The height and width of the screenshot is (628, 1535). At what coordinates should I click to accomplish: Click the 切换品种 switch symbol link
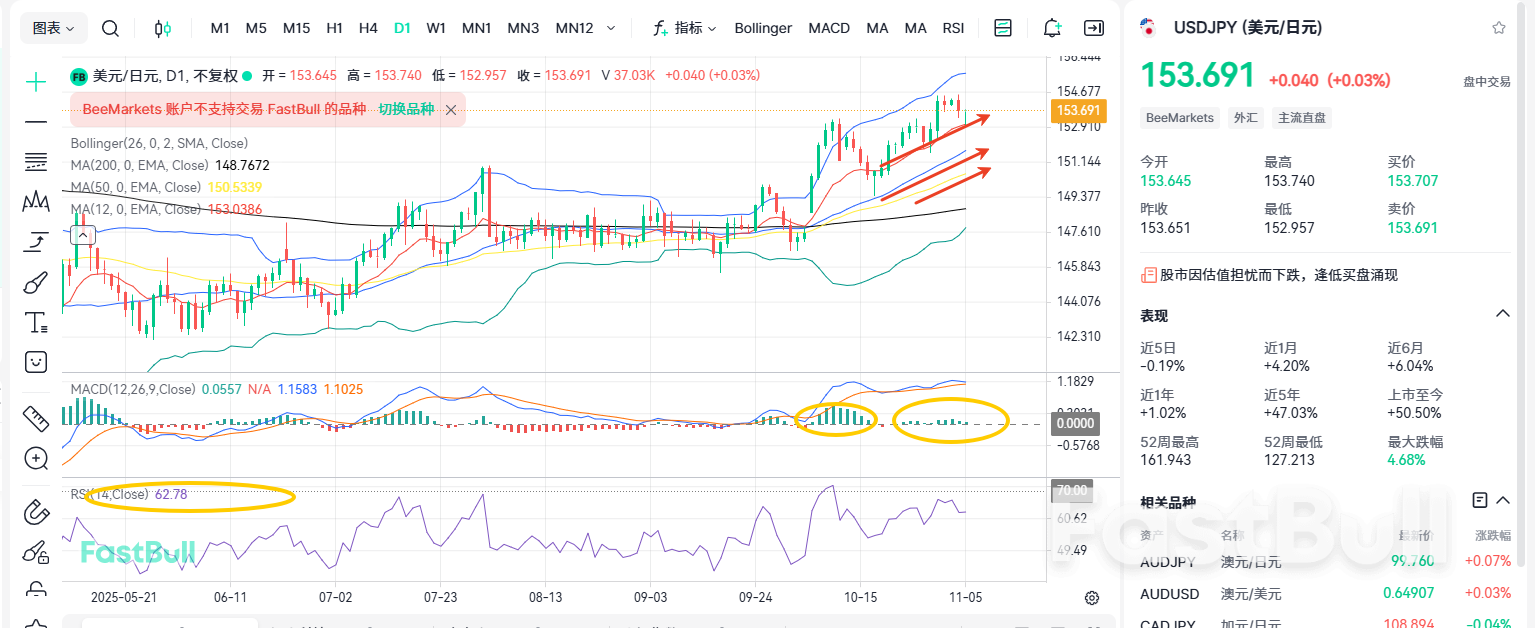pos(404,109)
